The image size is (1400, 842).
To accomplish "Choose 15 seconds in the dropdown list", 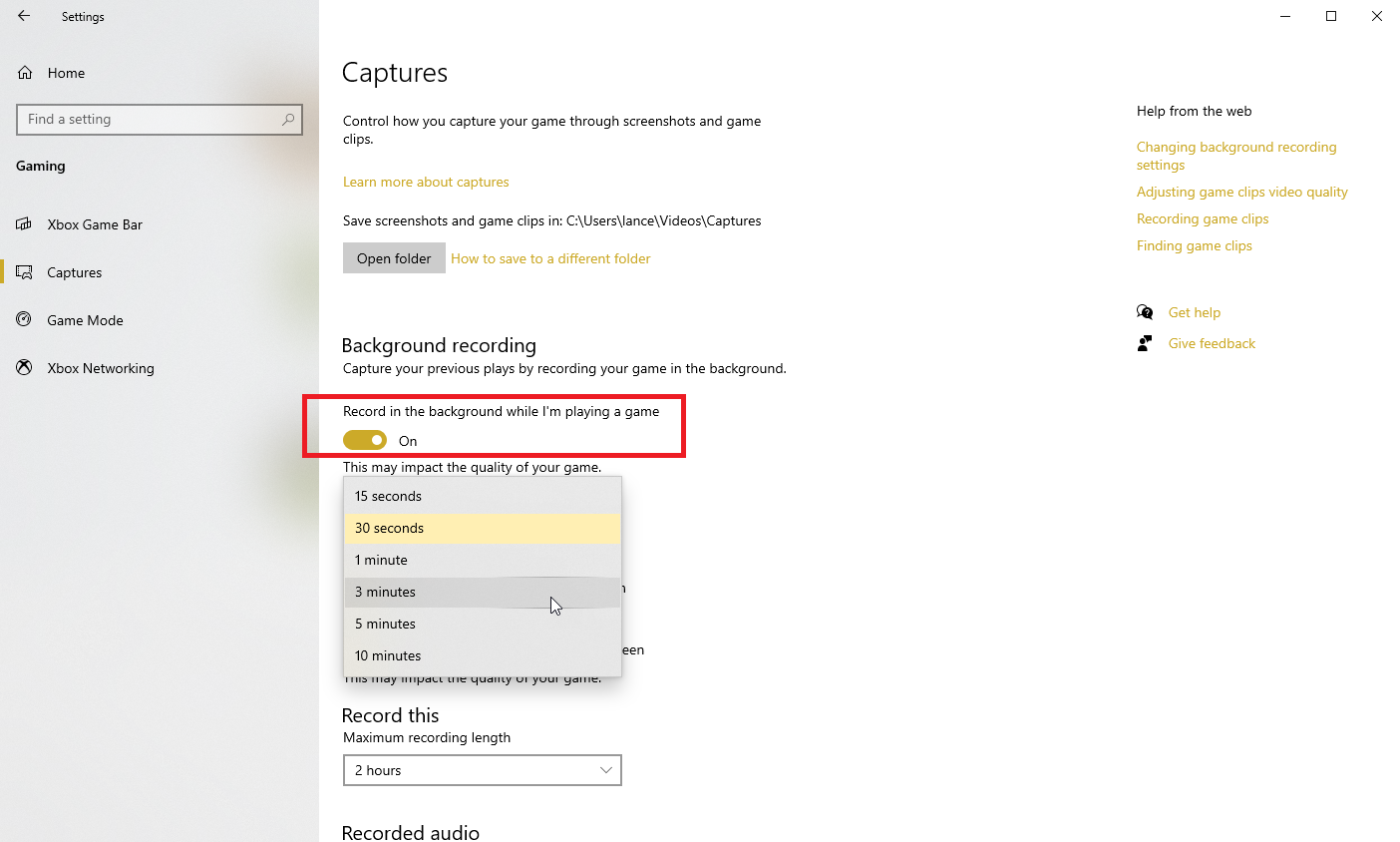I will click(483, 496).
